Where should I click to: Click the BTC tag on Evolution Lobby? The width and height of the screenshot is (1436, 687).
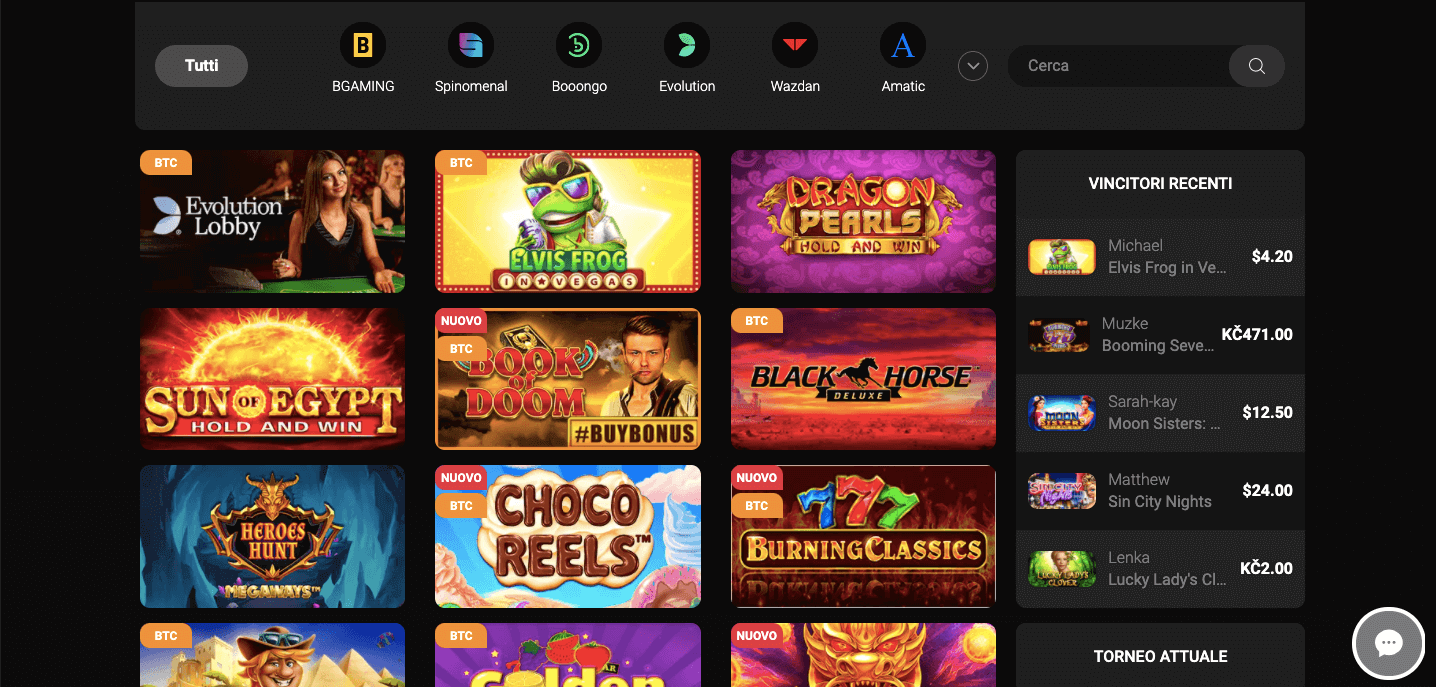[165, 162]
